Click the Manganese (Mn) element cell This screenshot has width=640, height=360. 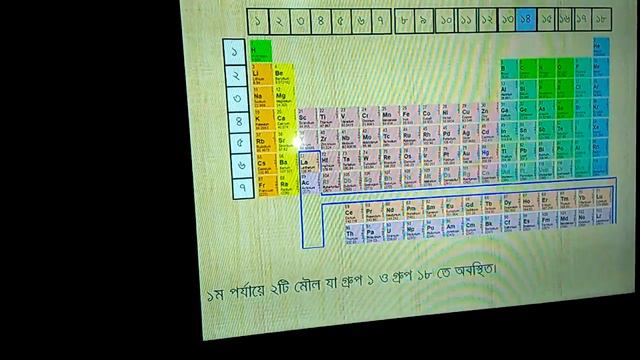(390, 116)
